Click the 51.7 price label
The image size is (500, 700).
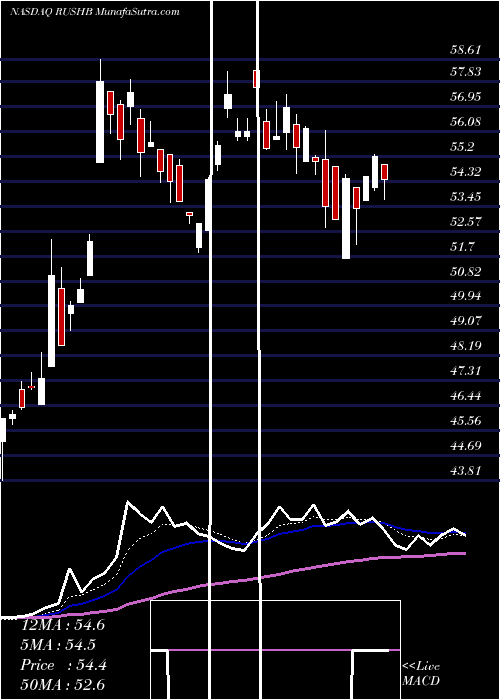point(462,246)
